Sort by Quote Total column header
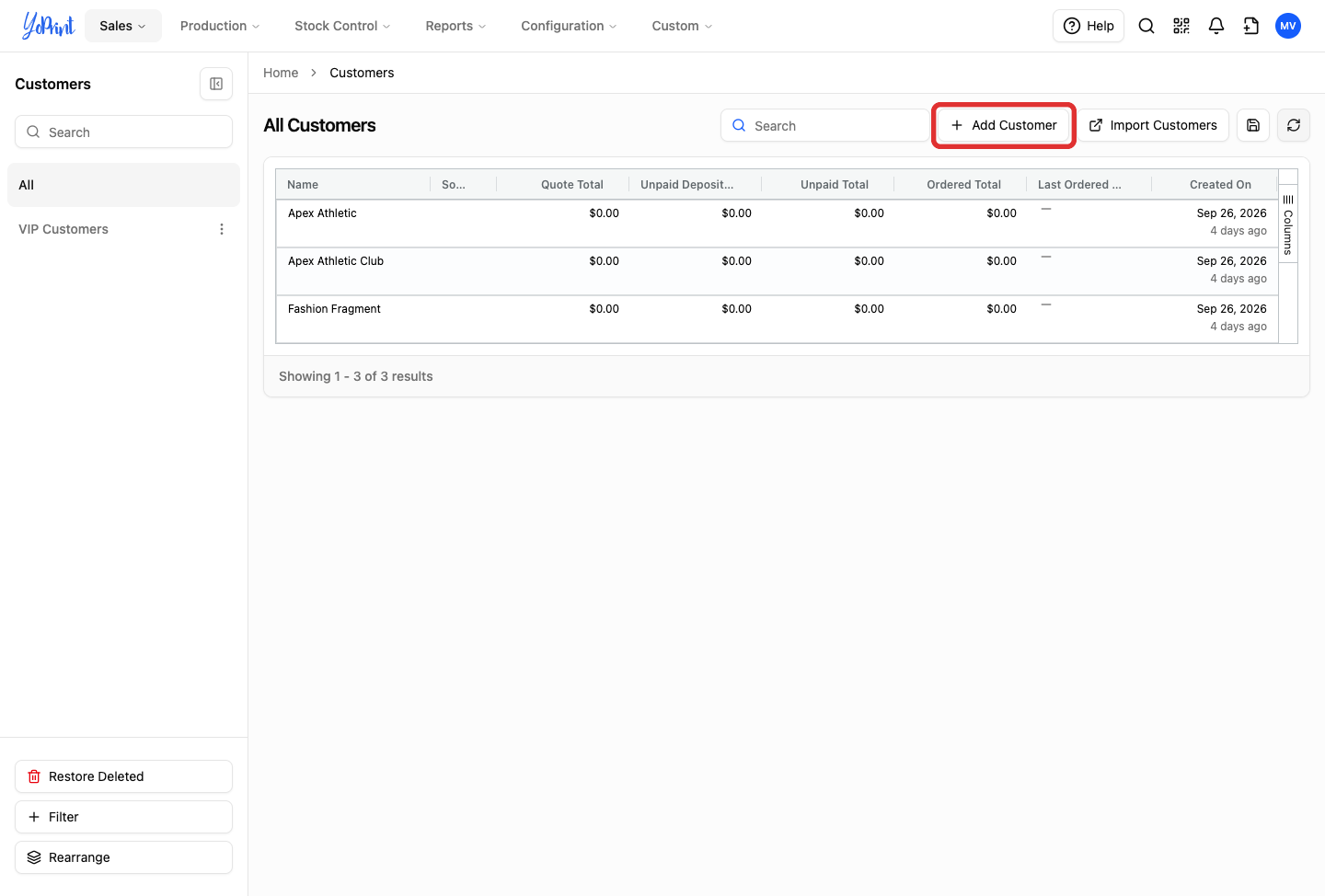 563,185
